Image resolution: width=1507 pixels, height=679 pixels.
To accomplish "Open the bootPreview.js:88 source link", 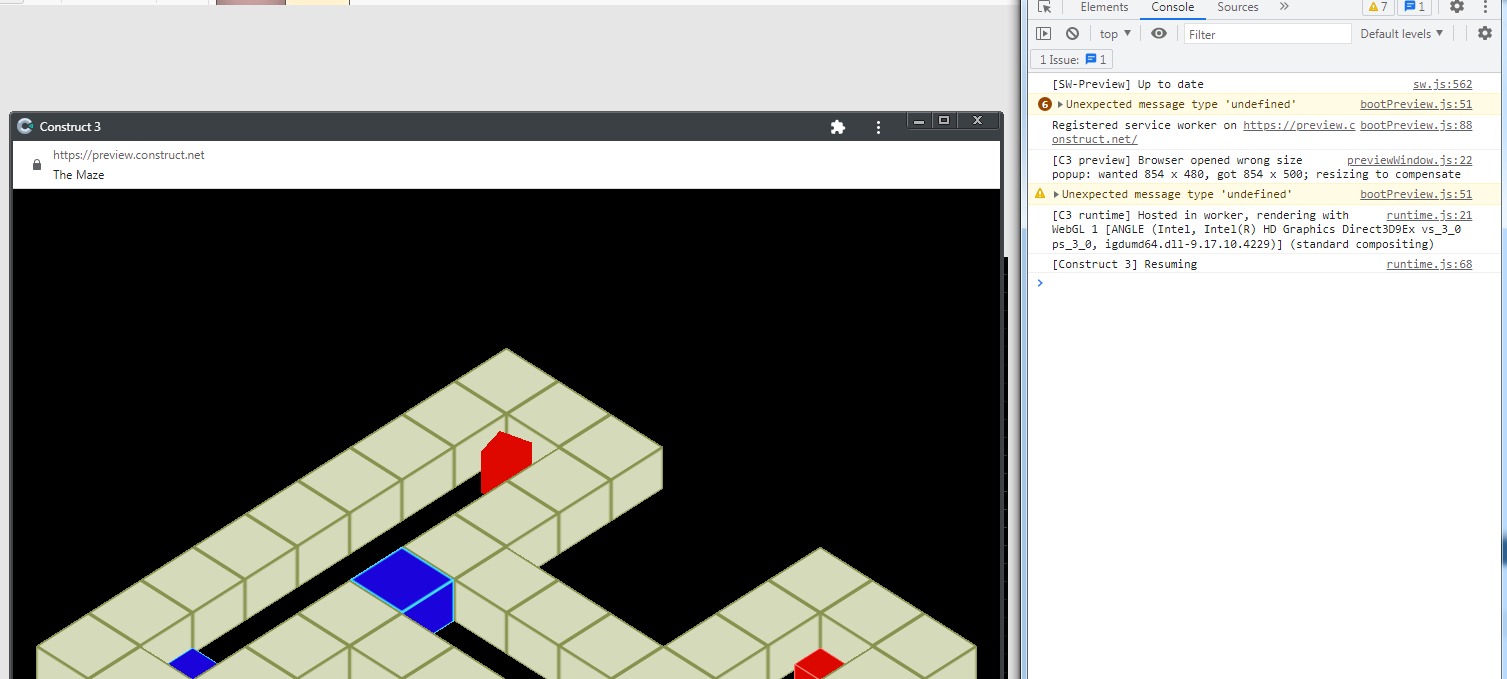I will pos(1416,125).
